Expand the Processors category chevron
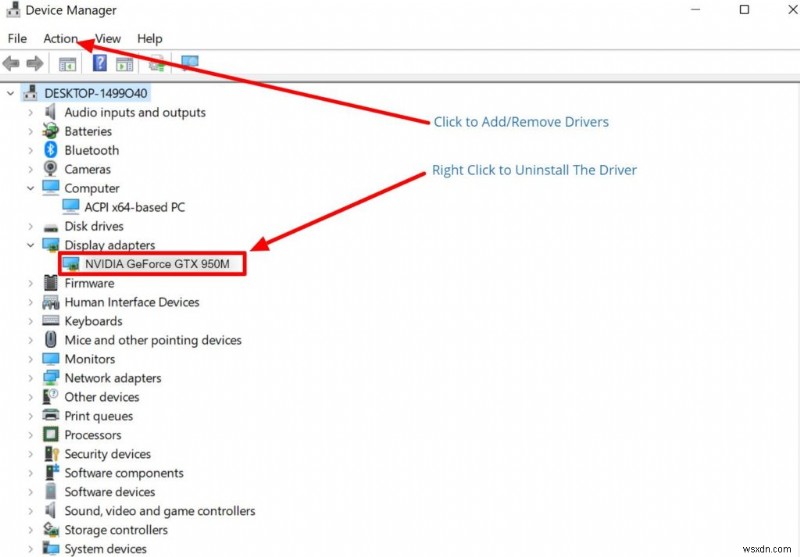800x557 pixels. (31, 435)
